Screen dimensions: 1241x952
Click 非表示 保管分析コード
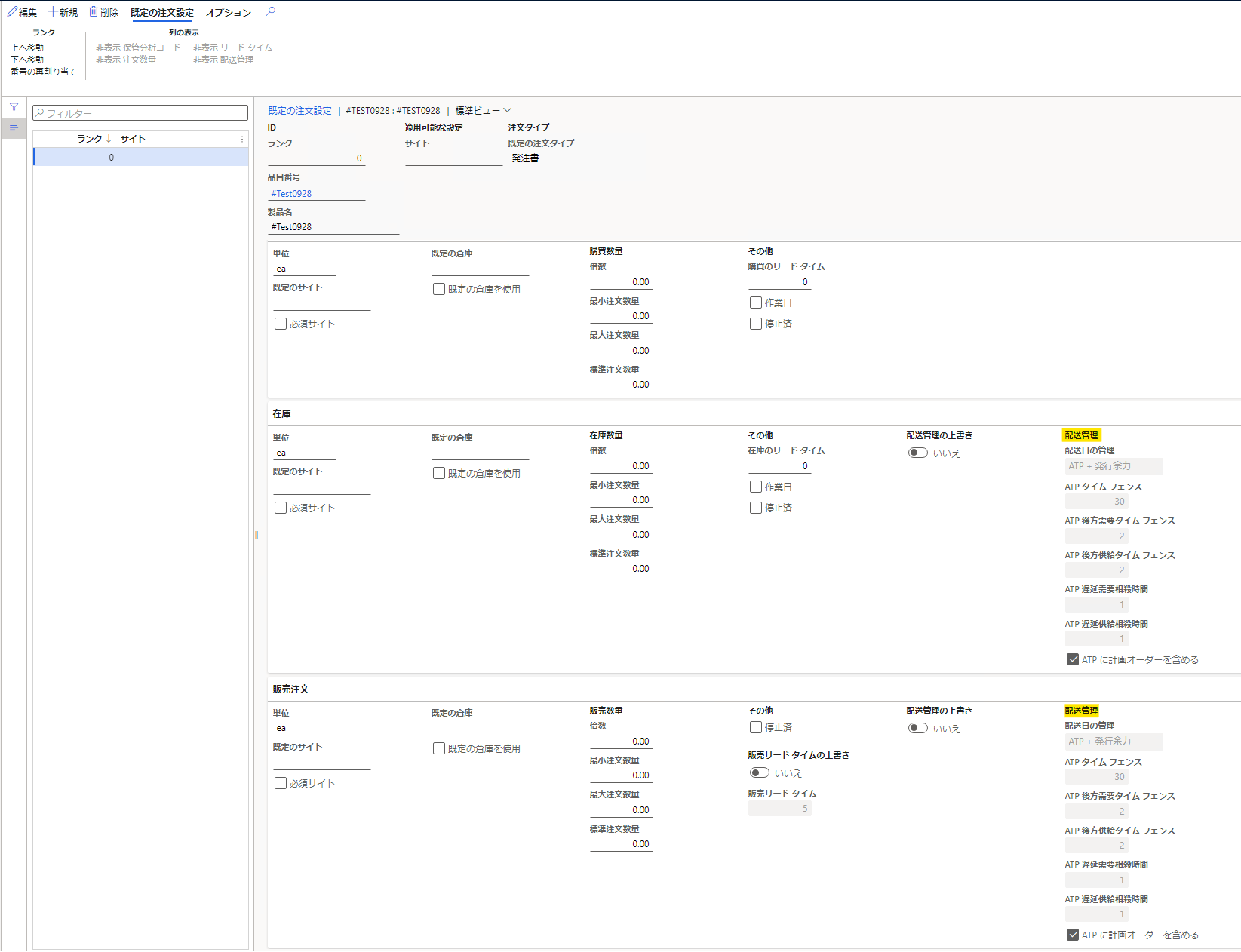[x=139, y=48]
